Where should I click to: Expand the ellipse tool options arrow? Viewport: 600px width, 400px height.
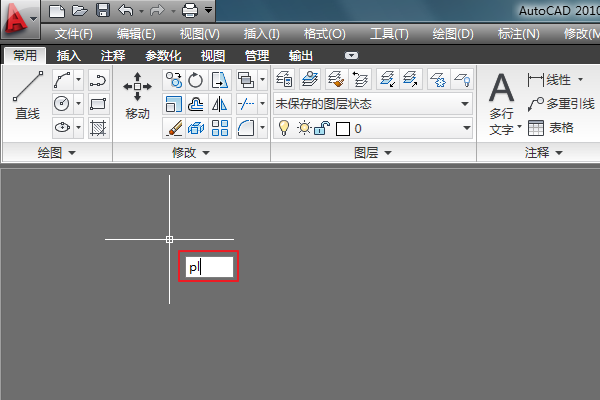tap(78, 127)
